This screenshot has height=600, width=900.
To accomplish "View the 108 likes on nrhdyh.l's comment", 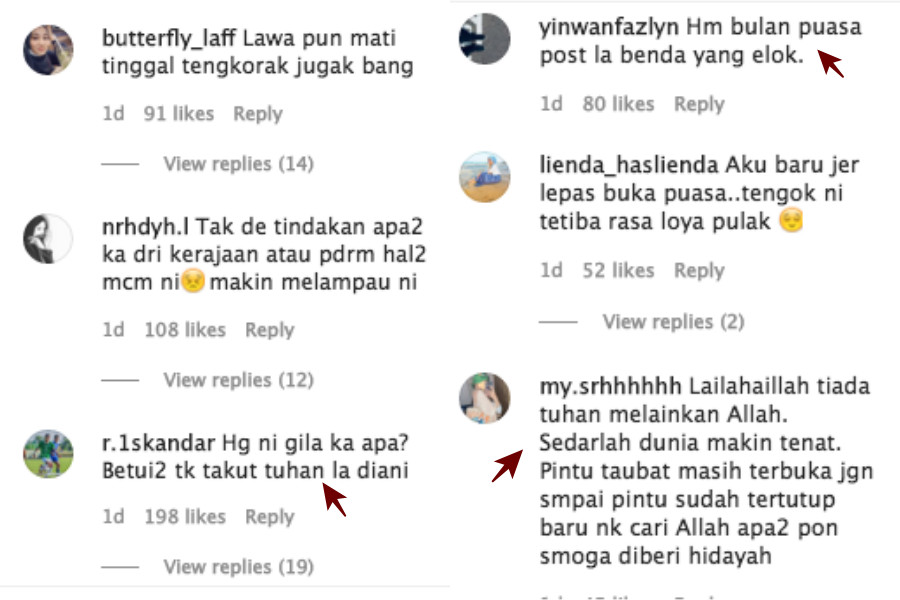I will pos(185,330).
